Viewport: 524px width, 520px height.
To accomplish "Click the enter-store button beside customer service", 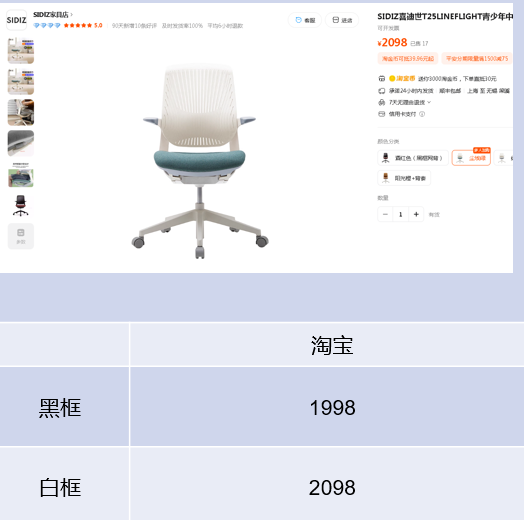I will (x=342, y=20).
